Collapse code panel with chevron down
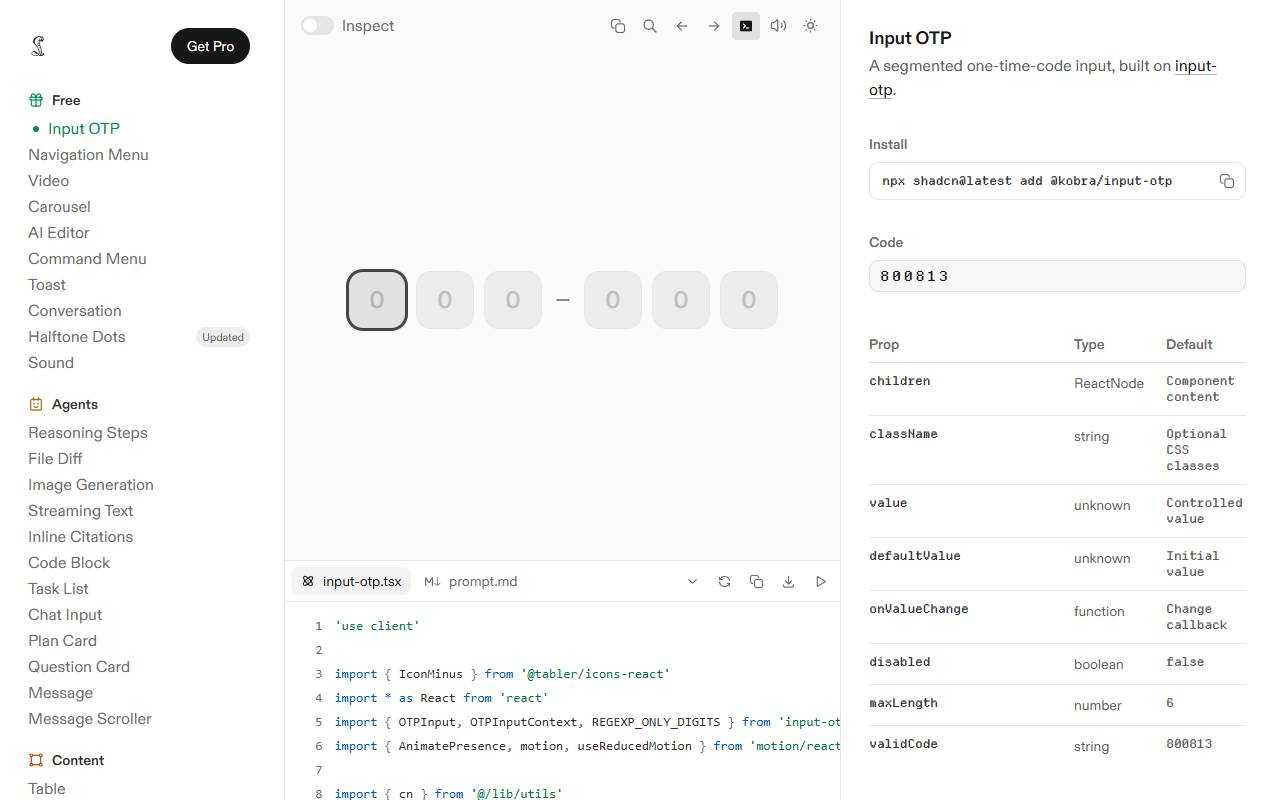The width and height of the screenshot is (1280, 800). click(x=692, y=581)
